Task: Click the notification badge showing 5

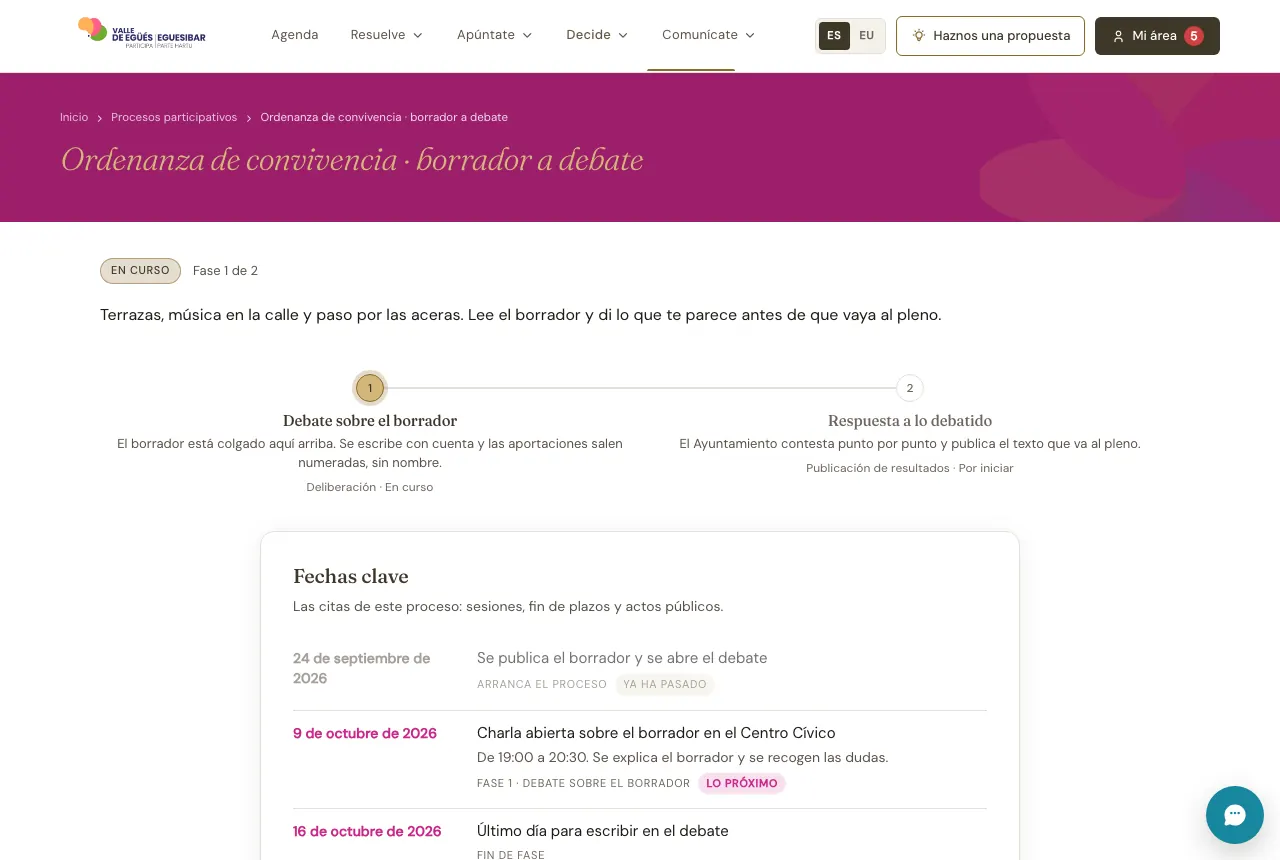Action: pyautogui.click(x=1193, y=36)
